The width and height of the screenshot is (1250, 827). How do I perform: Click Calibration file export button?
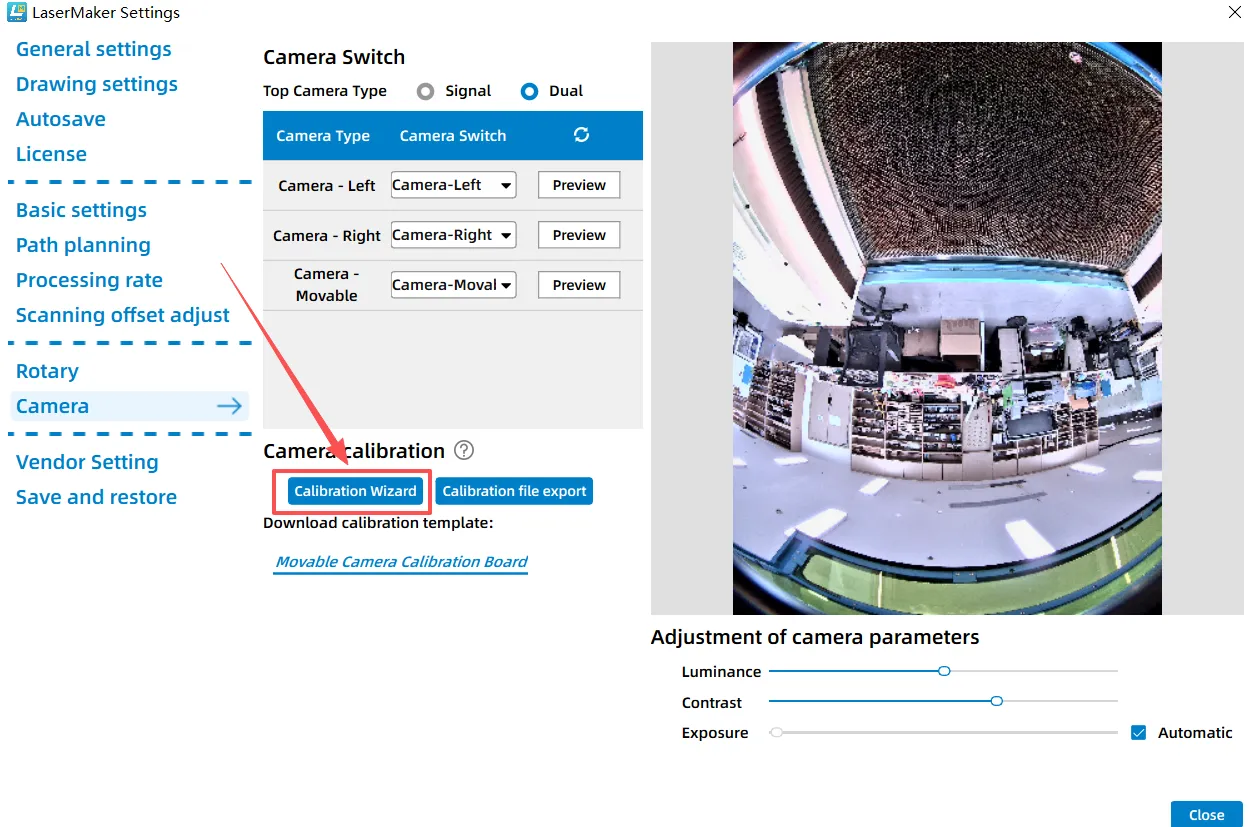[514, 491]
